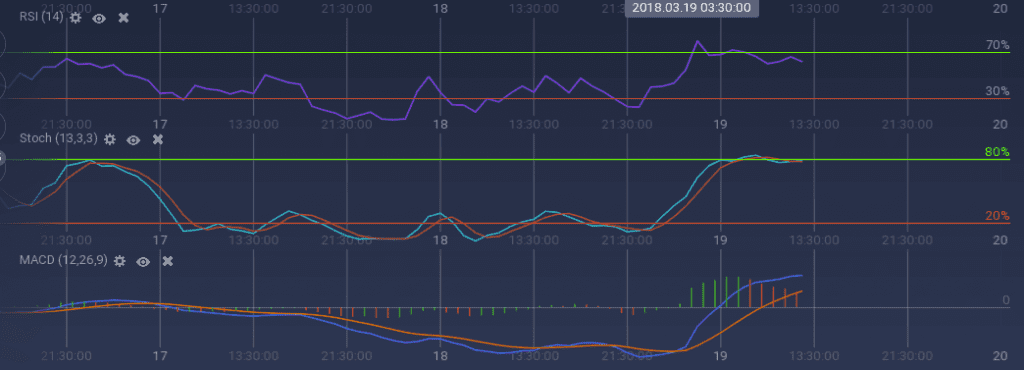Open MACD (12,26,9) settings gear
The image size is (1024, 370).
point(120,261)
